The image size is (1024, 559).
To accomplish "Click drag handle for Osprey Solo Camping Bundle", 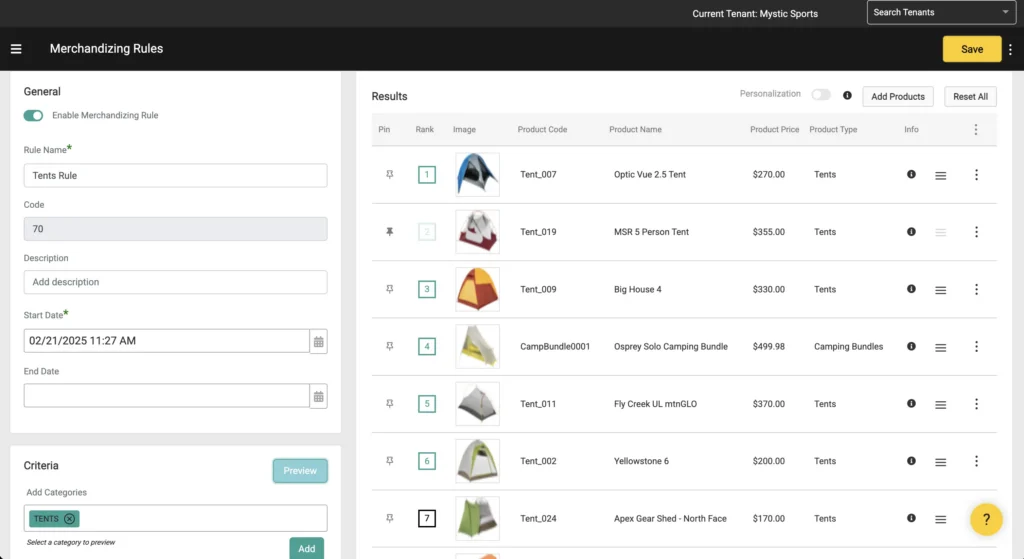I will pos(940,347).
